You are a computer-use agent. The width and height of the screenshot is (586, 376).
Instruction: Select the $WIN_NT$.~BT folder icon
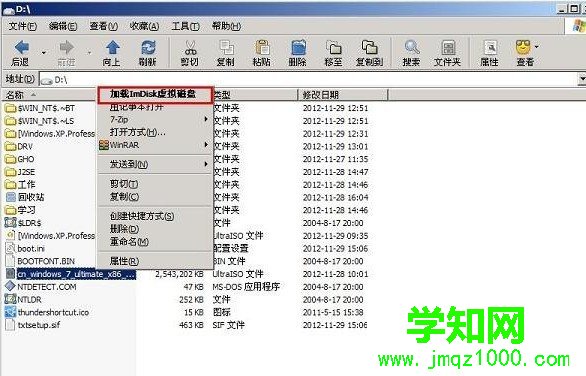pos(11,108)
